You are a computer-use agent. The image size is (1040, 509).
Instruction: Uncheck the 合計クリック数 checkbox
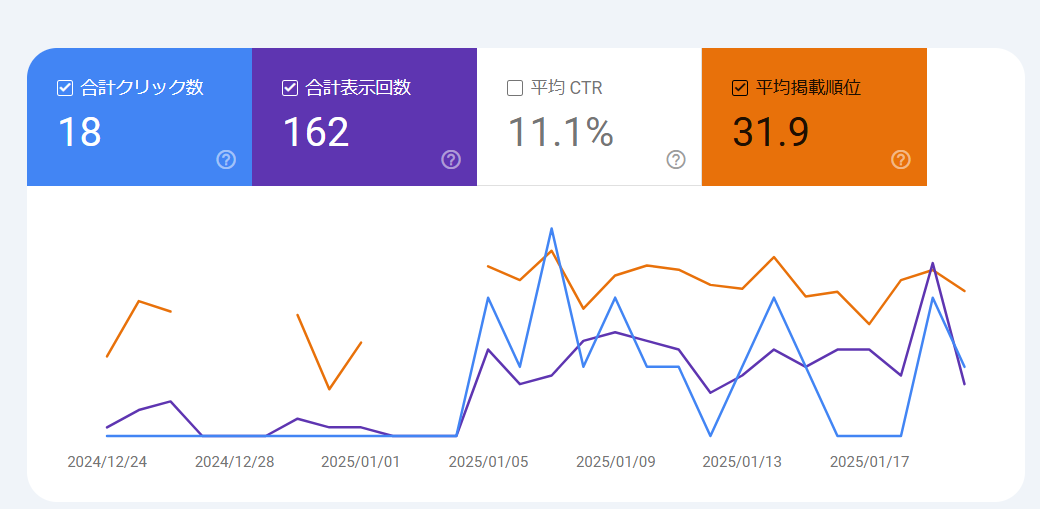pos(64,88)
